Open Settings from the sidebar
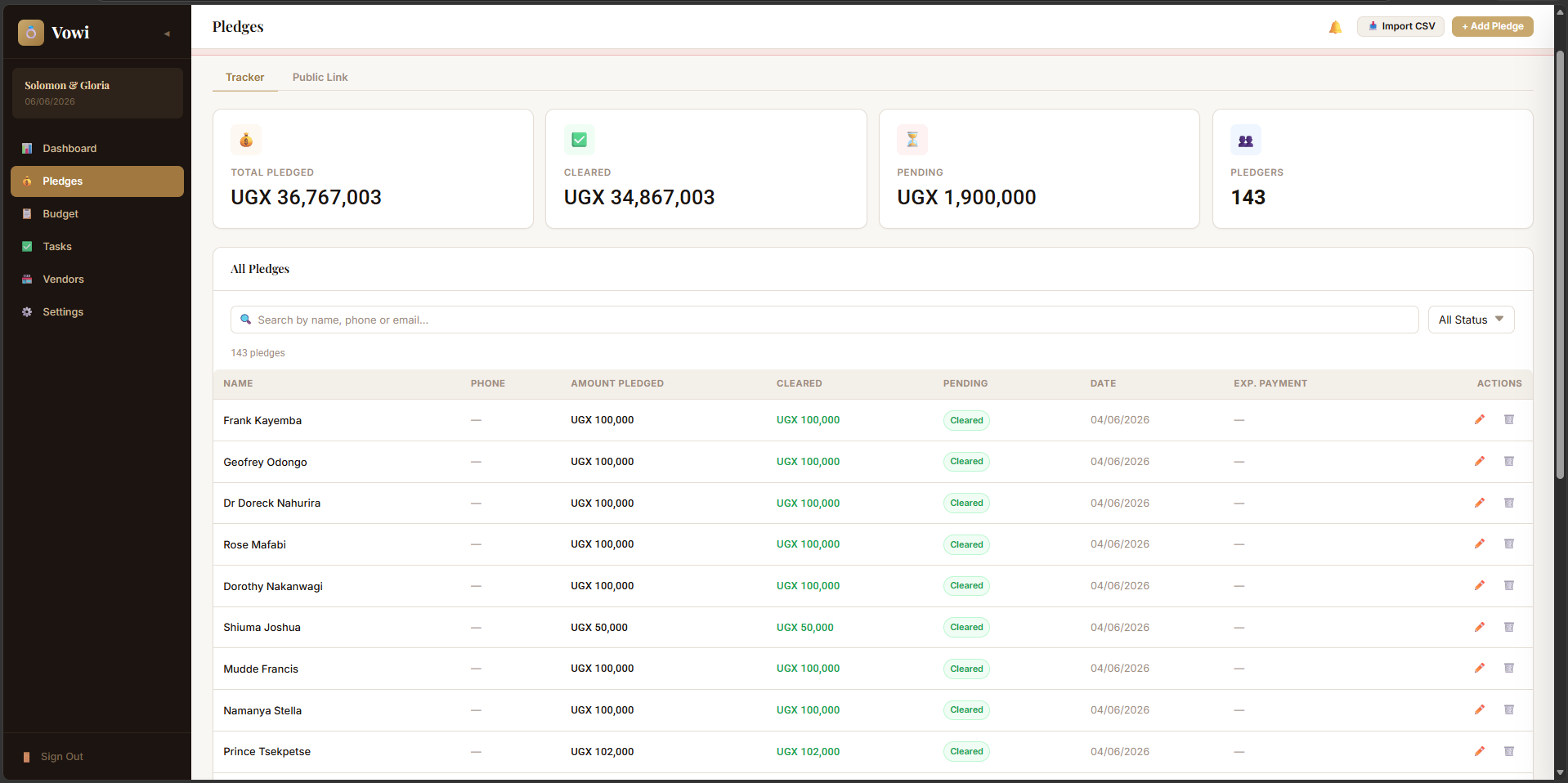Image resolution: width=1568 pixels, height=783 pixels. point(97,312)
